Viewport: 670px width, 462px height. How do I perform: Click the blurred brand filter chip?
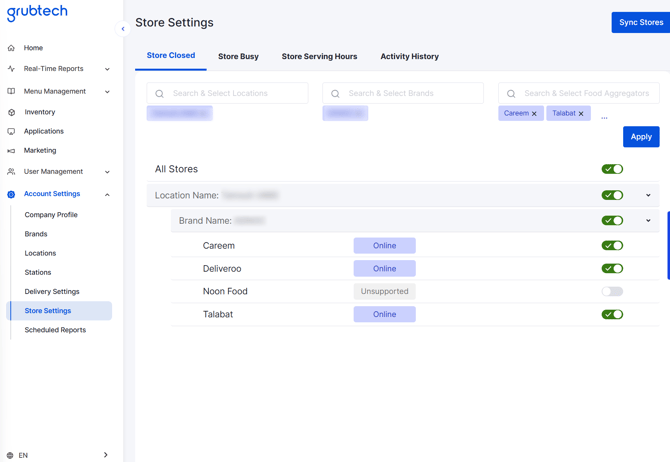tap(345, 113)
